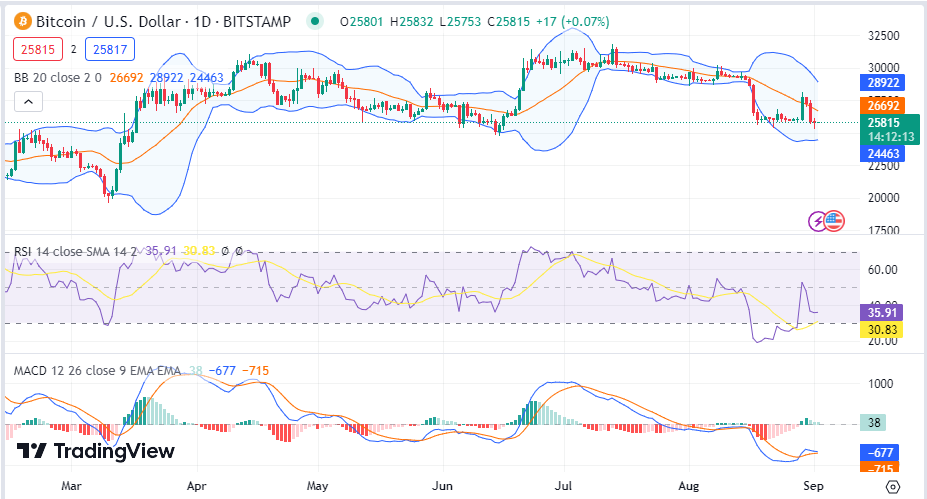This screenshot has height=499, width=927.
Task: Collapse the indicator legend with chevron
Action: click(28, 102)
